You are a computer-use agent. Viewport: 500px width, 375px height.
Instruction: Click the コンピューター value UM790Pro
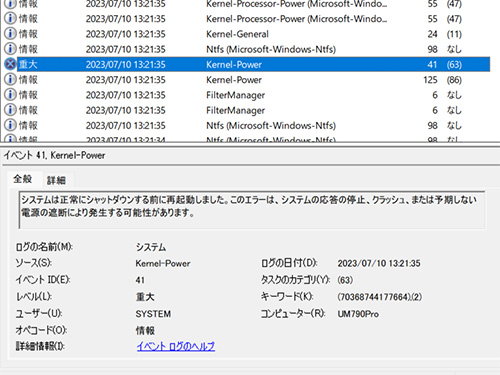tap(358, 314)
